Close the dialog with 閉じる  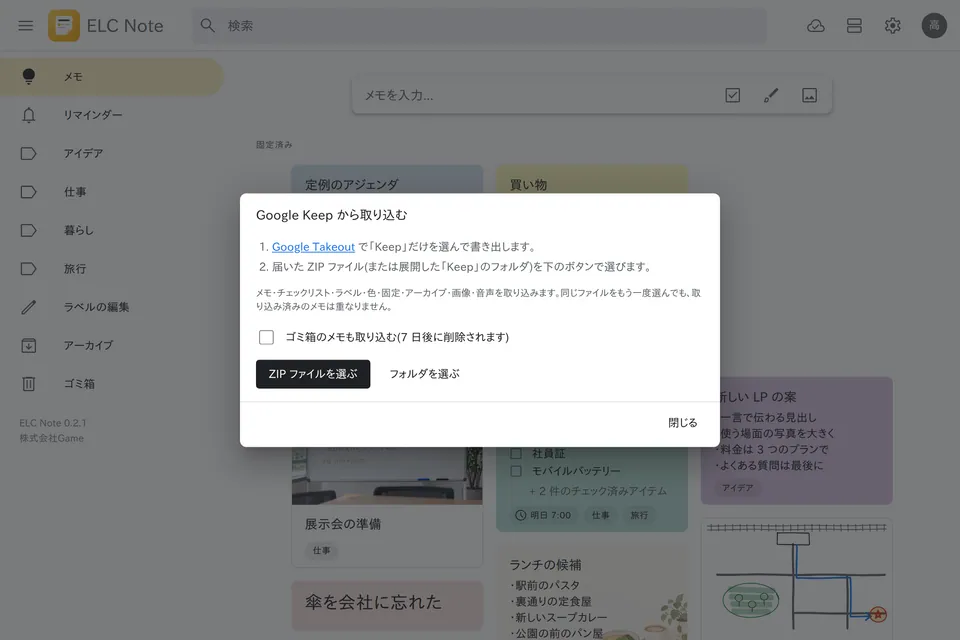coord(683,423)
